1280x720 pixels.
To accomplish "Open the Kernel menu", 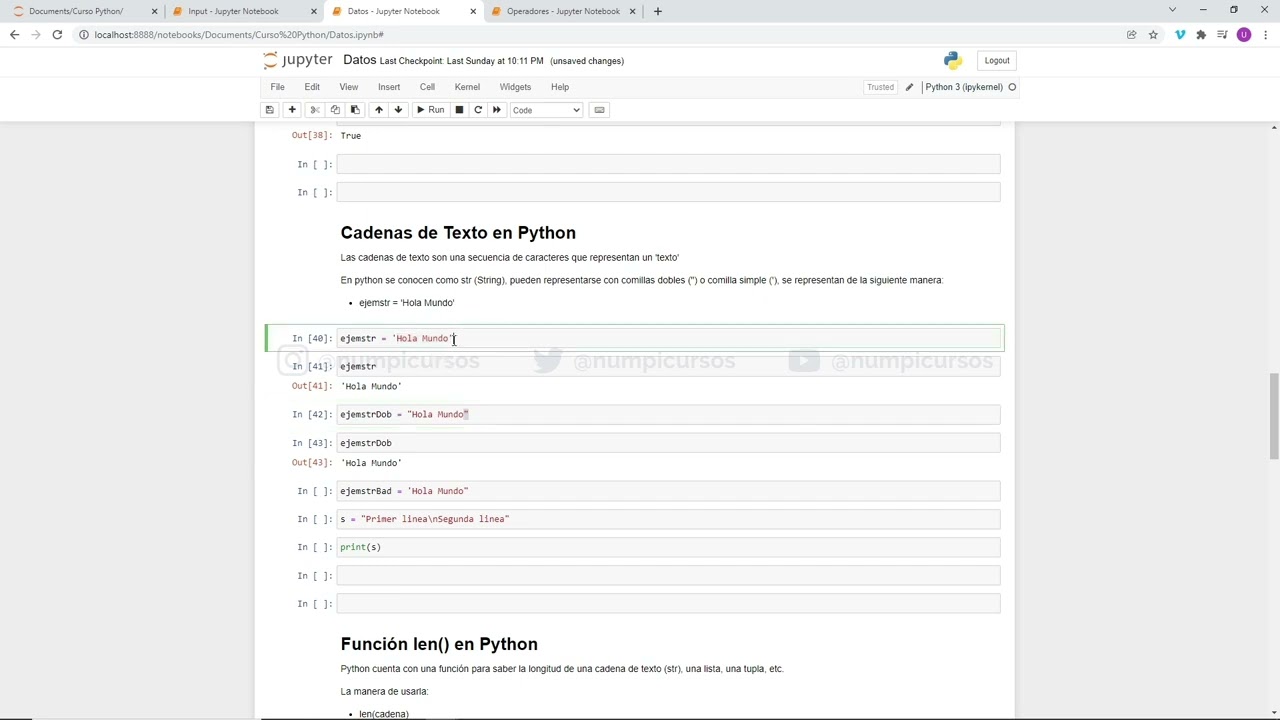I will click(x=467, y=87).
